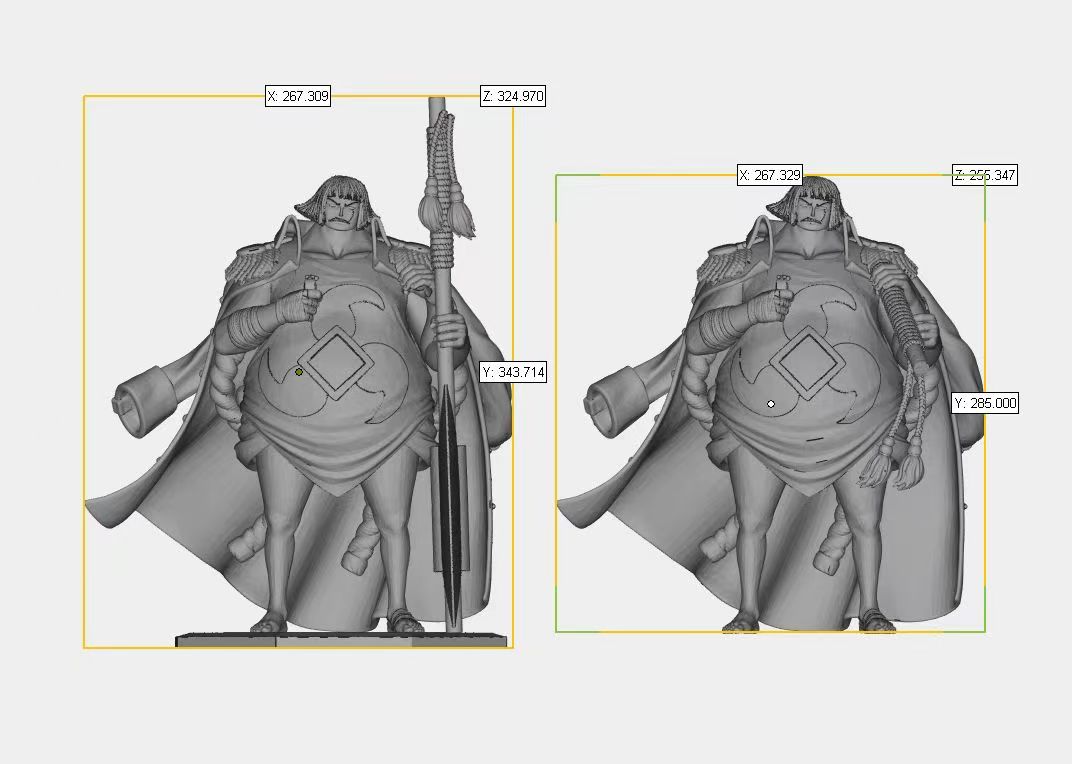Click the rectangular base plate under left model

click(x=341, y=641)
